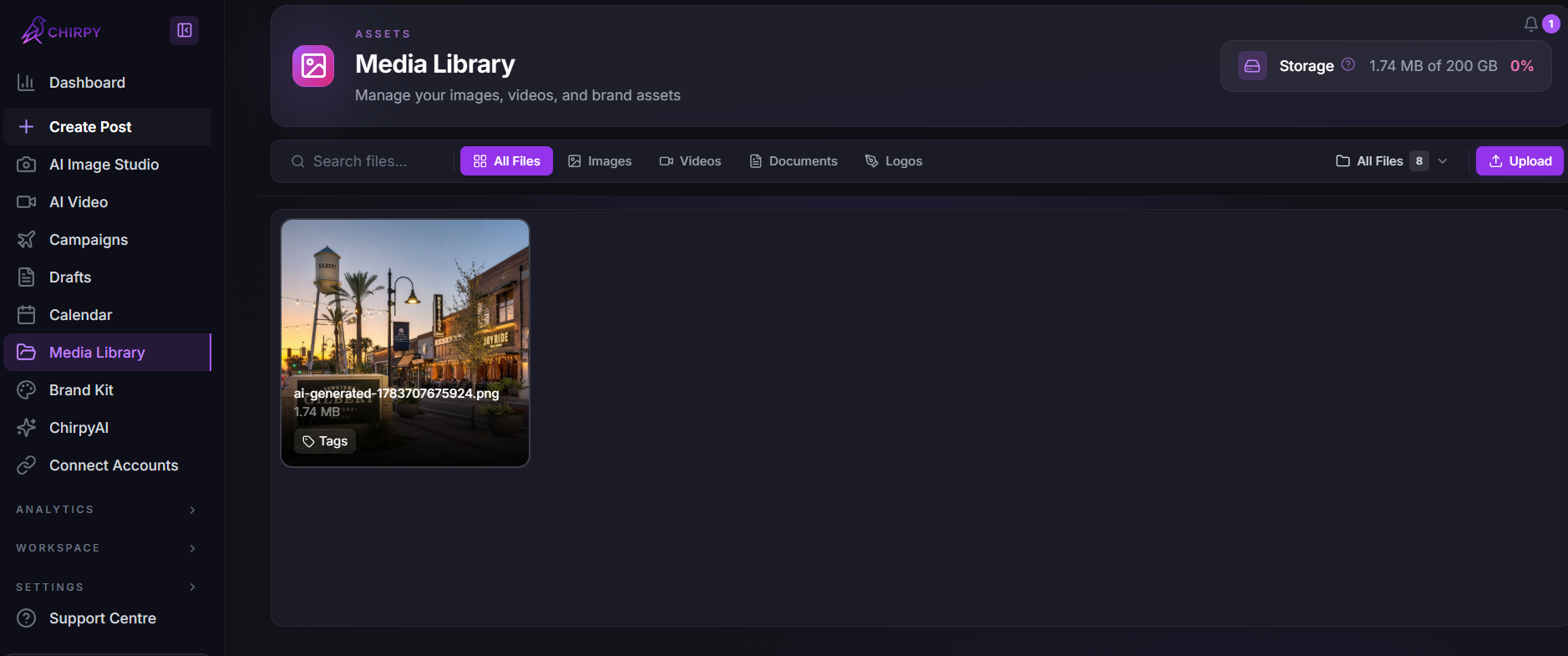Click the Storage help question icon
This screenshot has width=1568, height=656.
1348,64
